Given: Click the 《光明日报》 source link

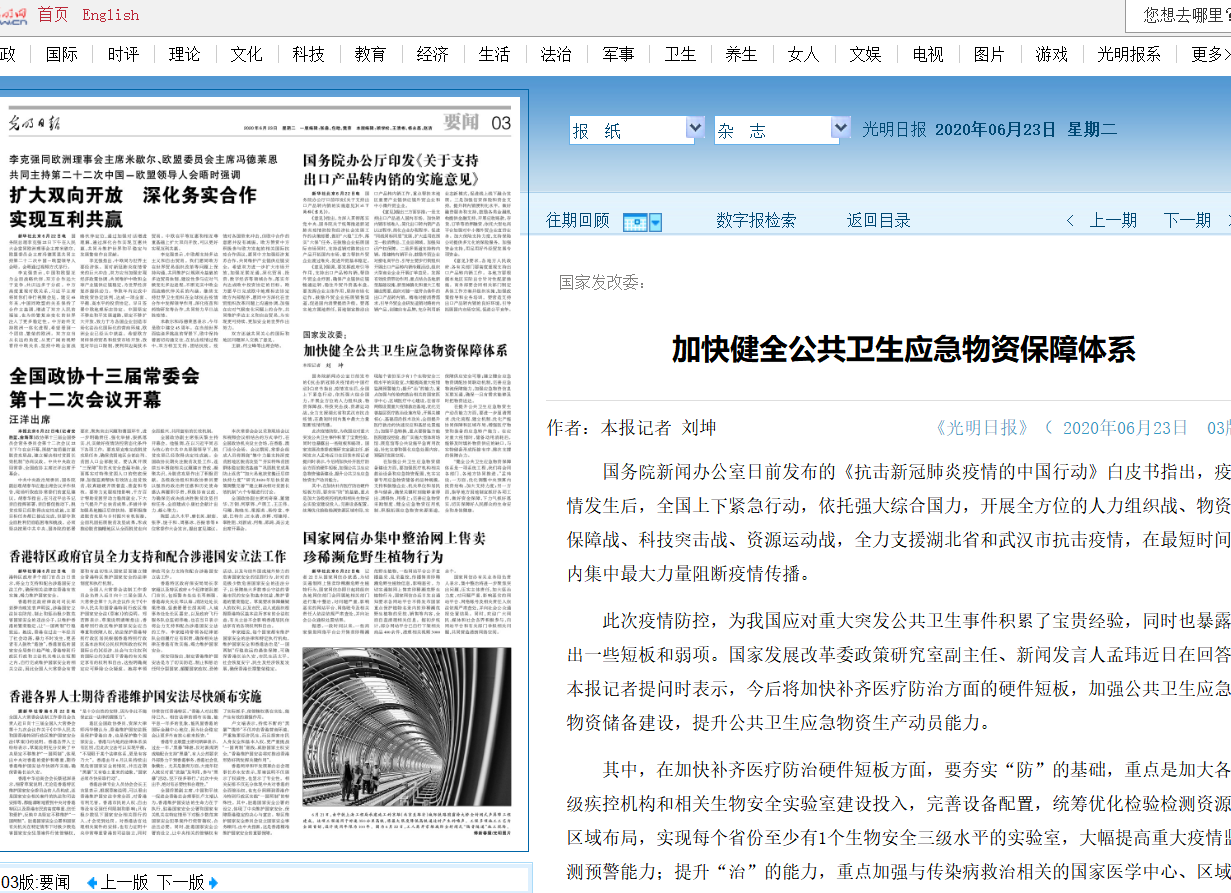Looking at the screenshot, I should [983, 428].
